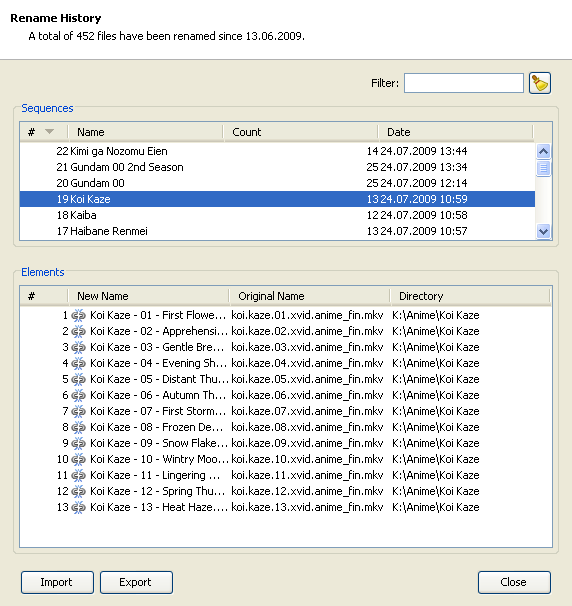Toggle sort arrow on sequences # column
572x606 pixels.
[49, 132]
